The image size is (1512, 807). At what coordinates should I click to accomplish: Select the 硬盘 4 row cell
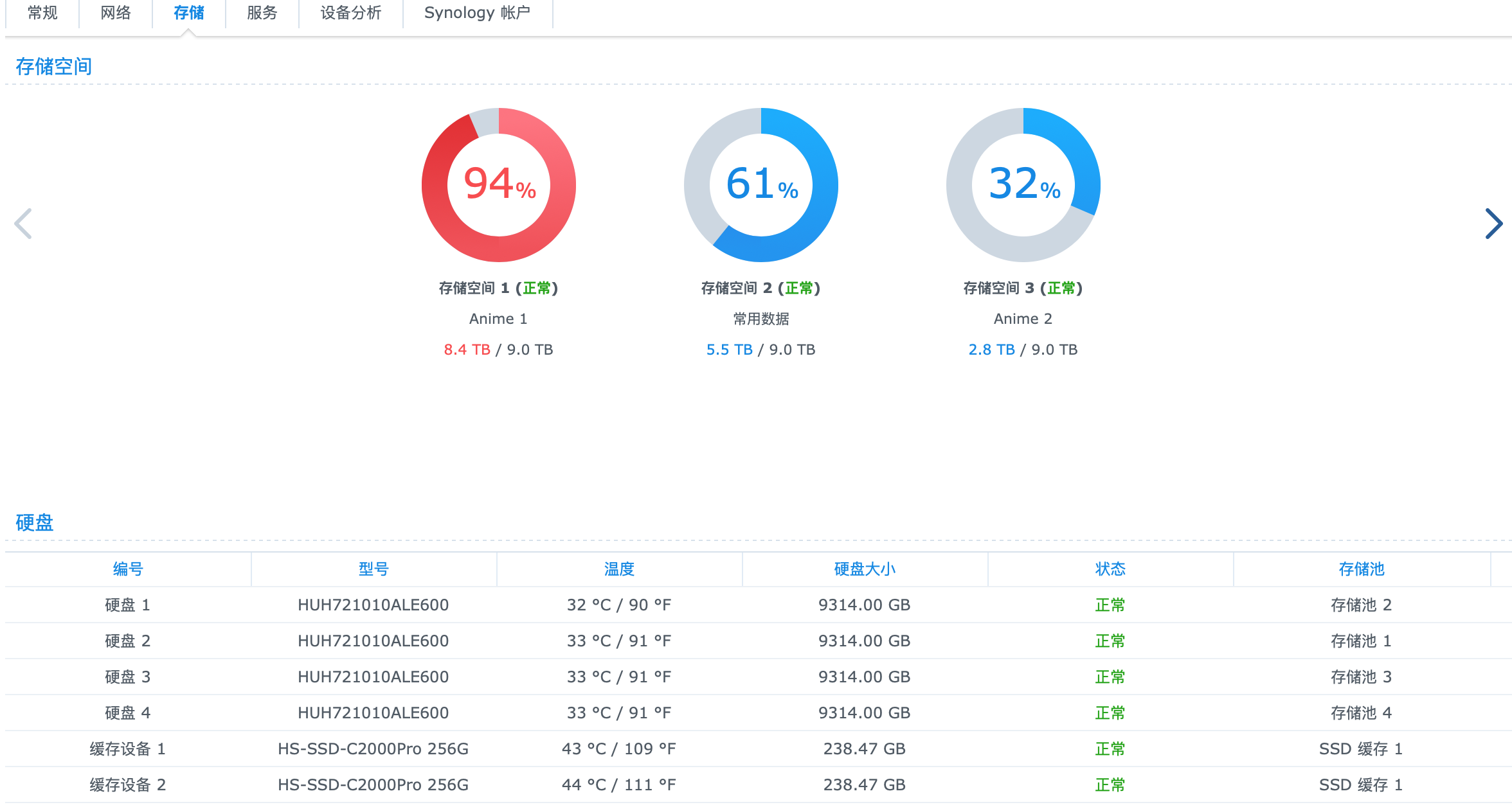tap(128, 713)
